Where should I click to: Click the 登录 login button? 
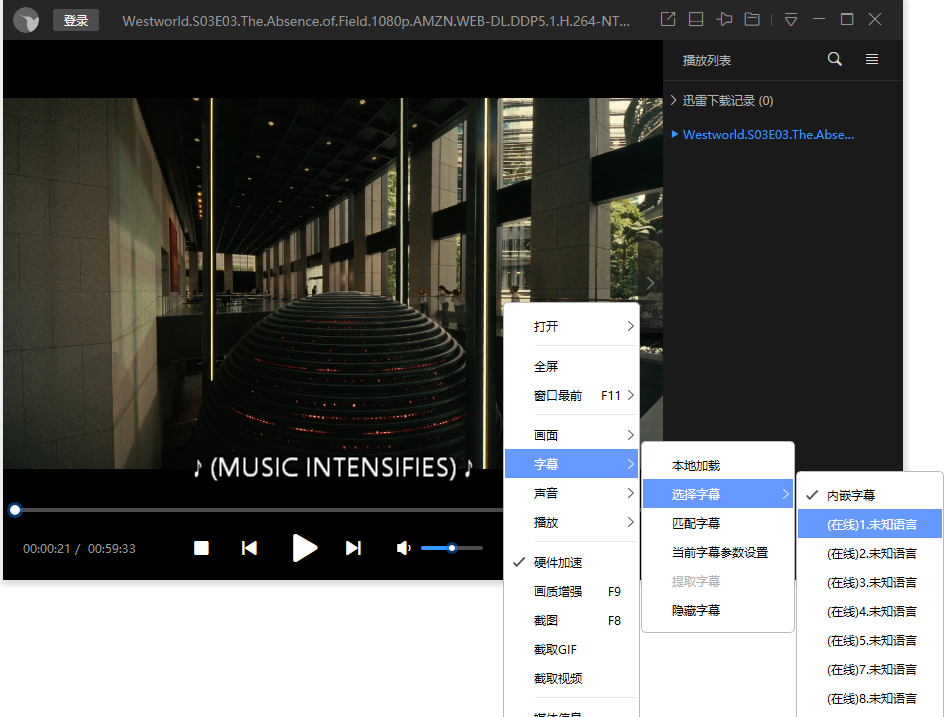76,21
